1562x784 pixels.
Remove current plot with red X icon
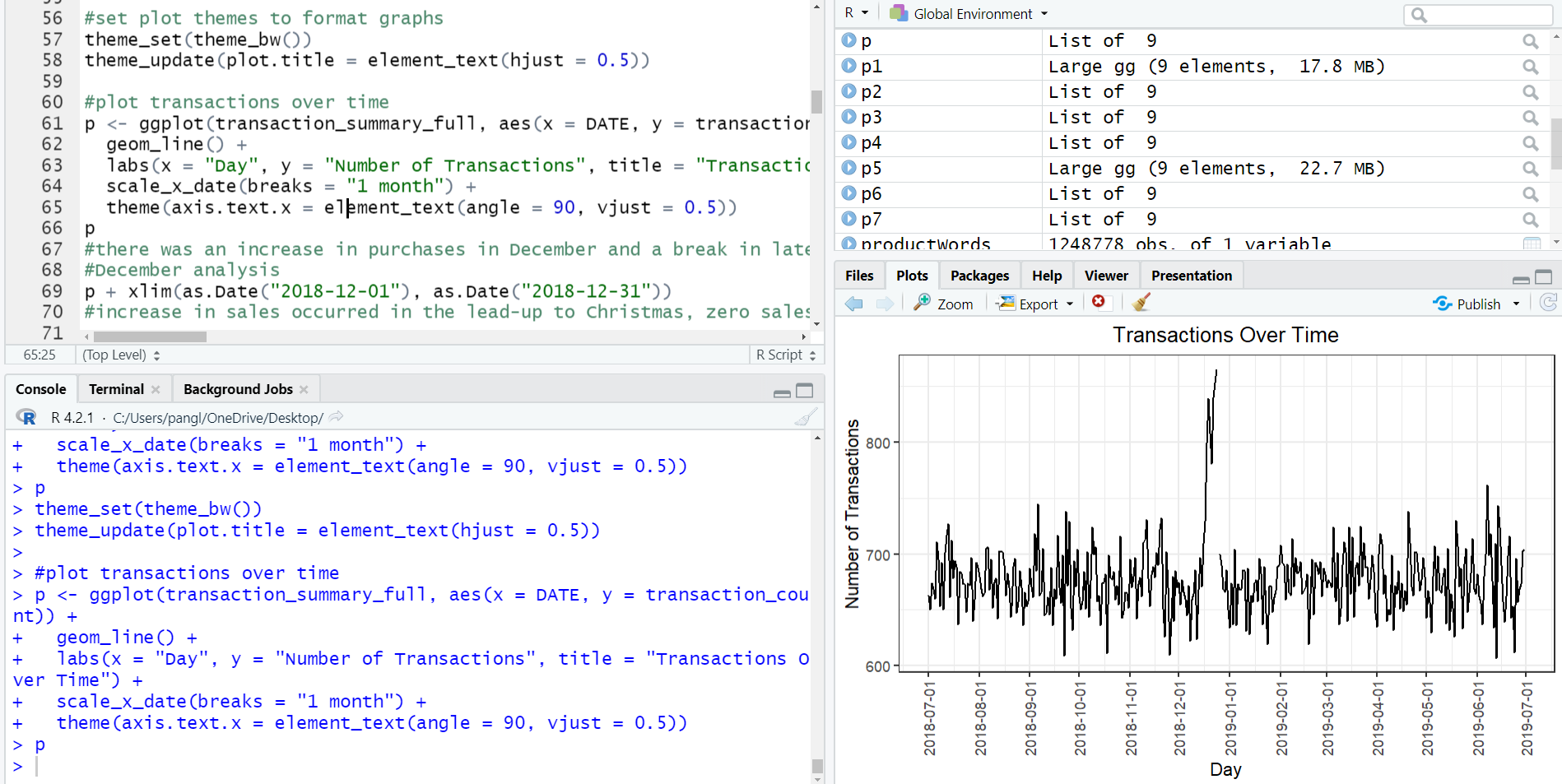coord(1098,302)
